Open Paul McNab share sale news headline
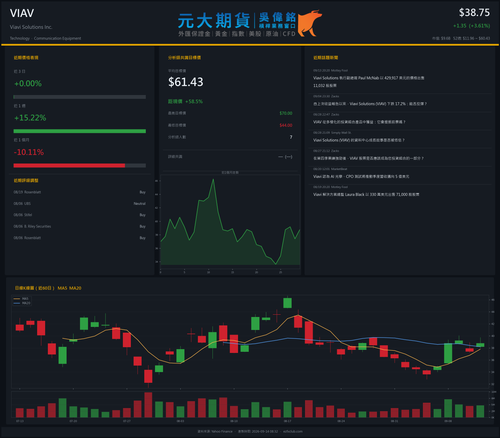500x438 pixels. pyautogui.click(x=369, y=82)
